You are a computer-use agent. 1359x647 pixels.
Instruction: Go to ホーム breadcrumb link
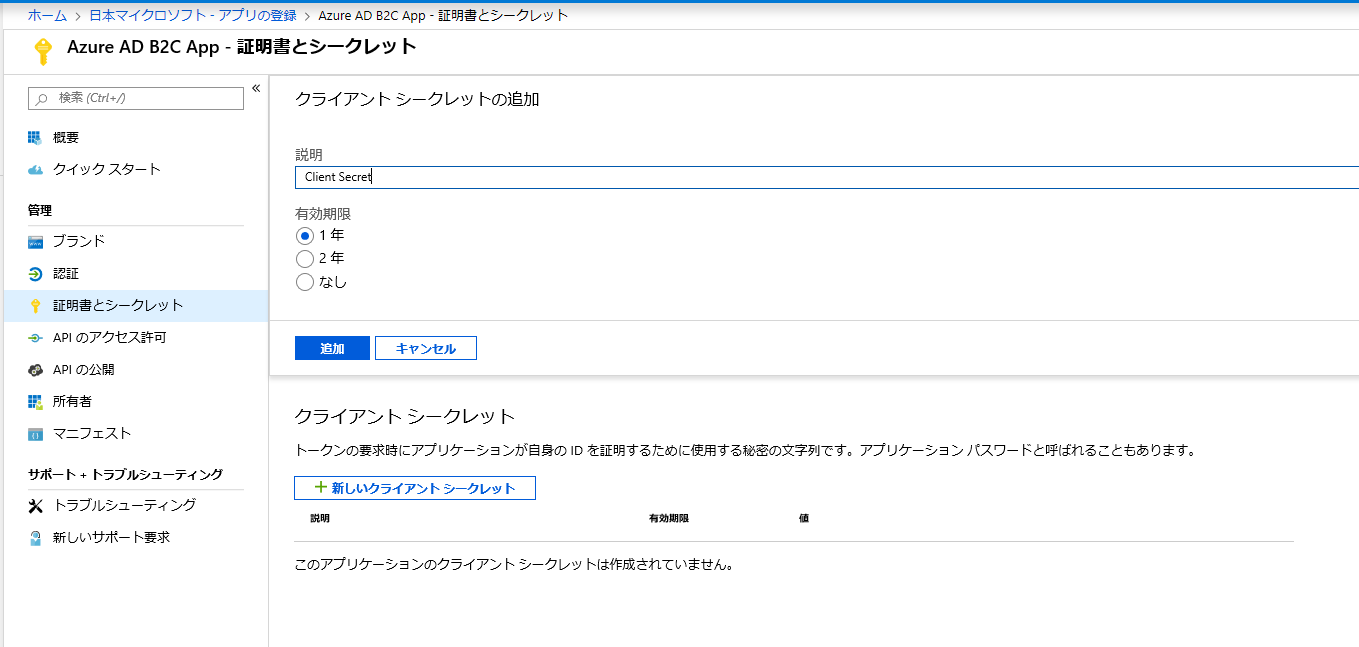click(47, 15)
